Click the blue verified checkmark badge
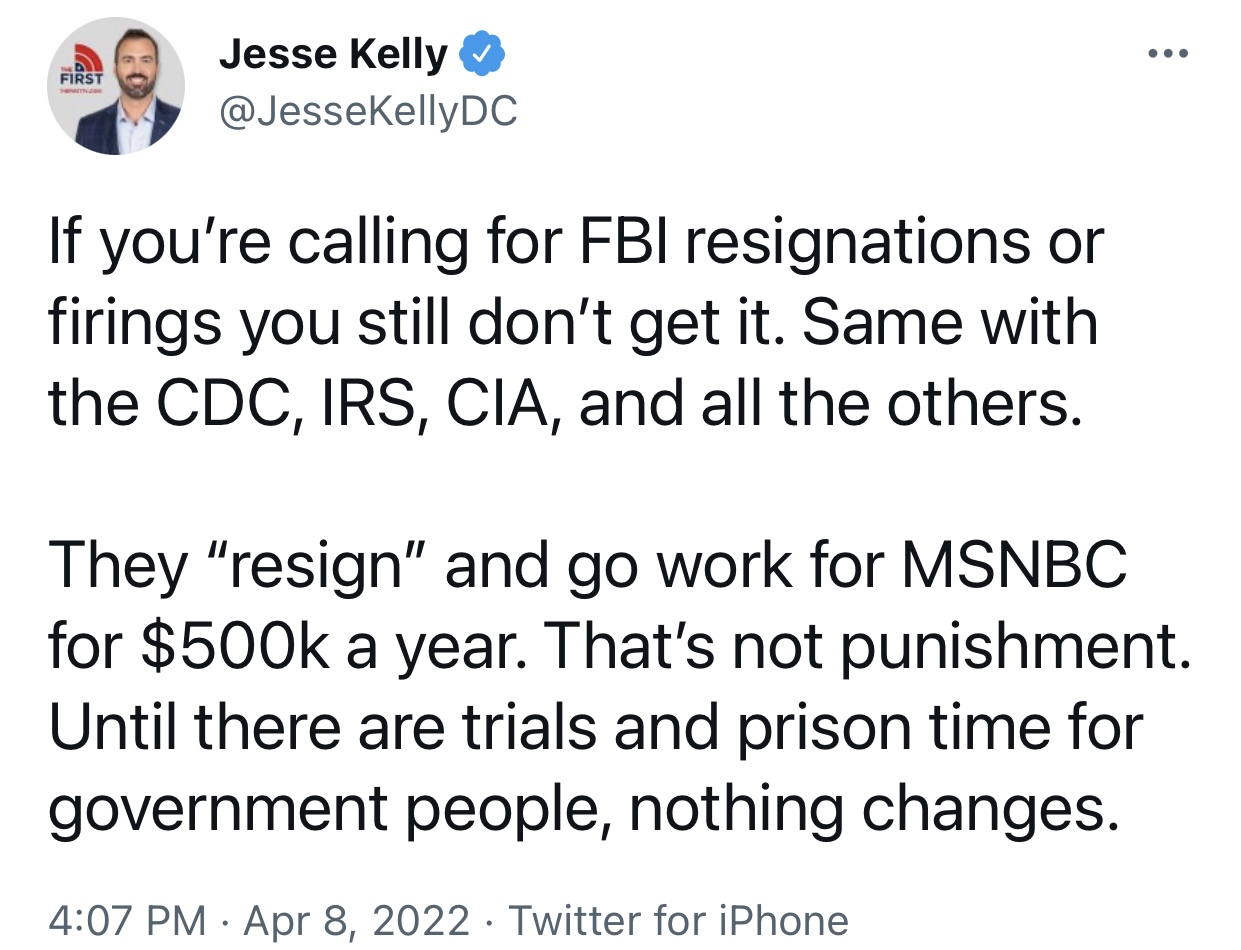The image size is (1241, 950). tap(482, 55)
